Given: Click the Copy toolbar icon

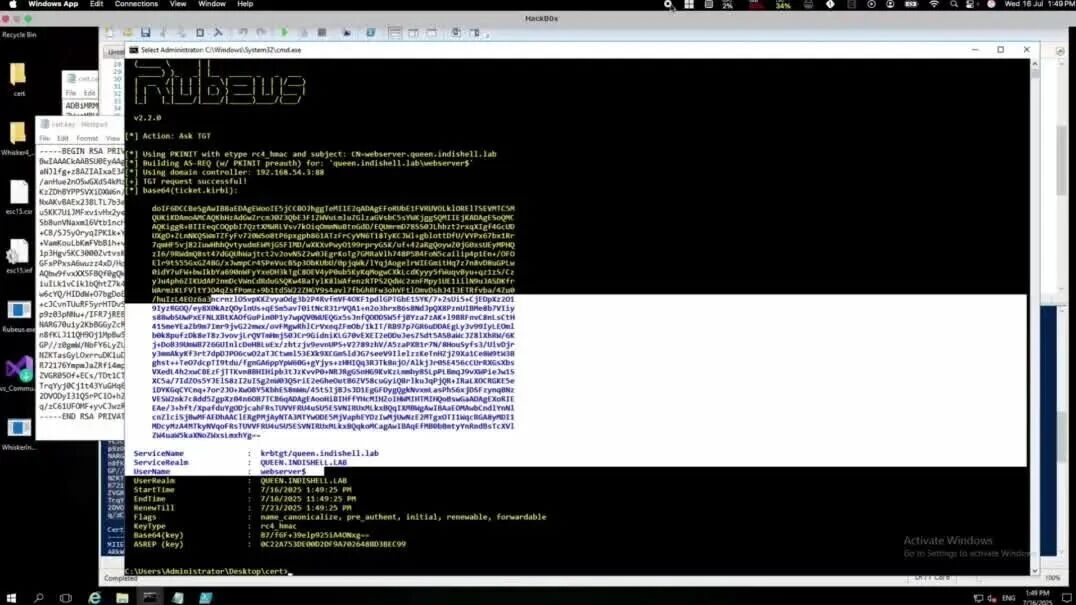Looking at the screenshot, I should pos(181,32).
